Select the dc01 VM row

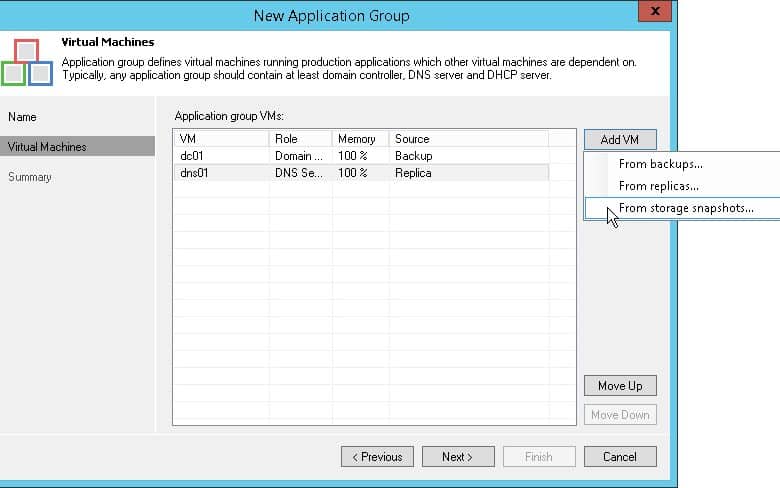pos(361,156)
